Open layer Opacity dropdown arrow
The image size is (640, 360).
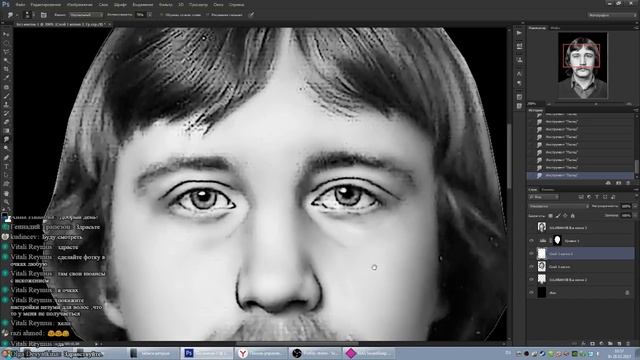635,206
